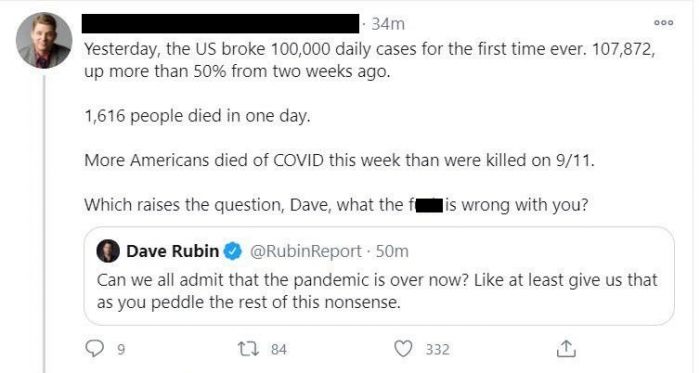This screenshot has height=373, width=700.
Task: Click the 50m quoted tweet timestamp
Action: coord(392,251)
